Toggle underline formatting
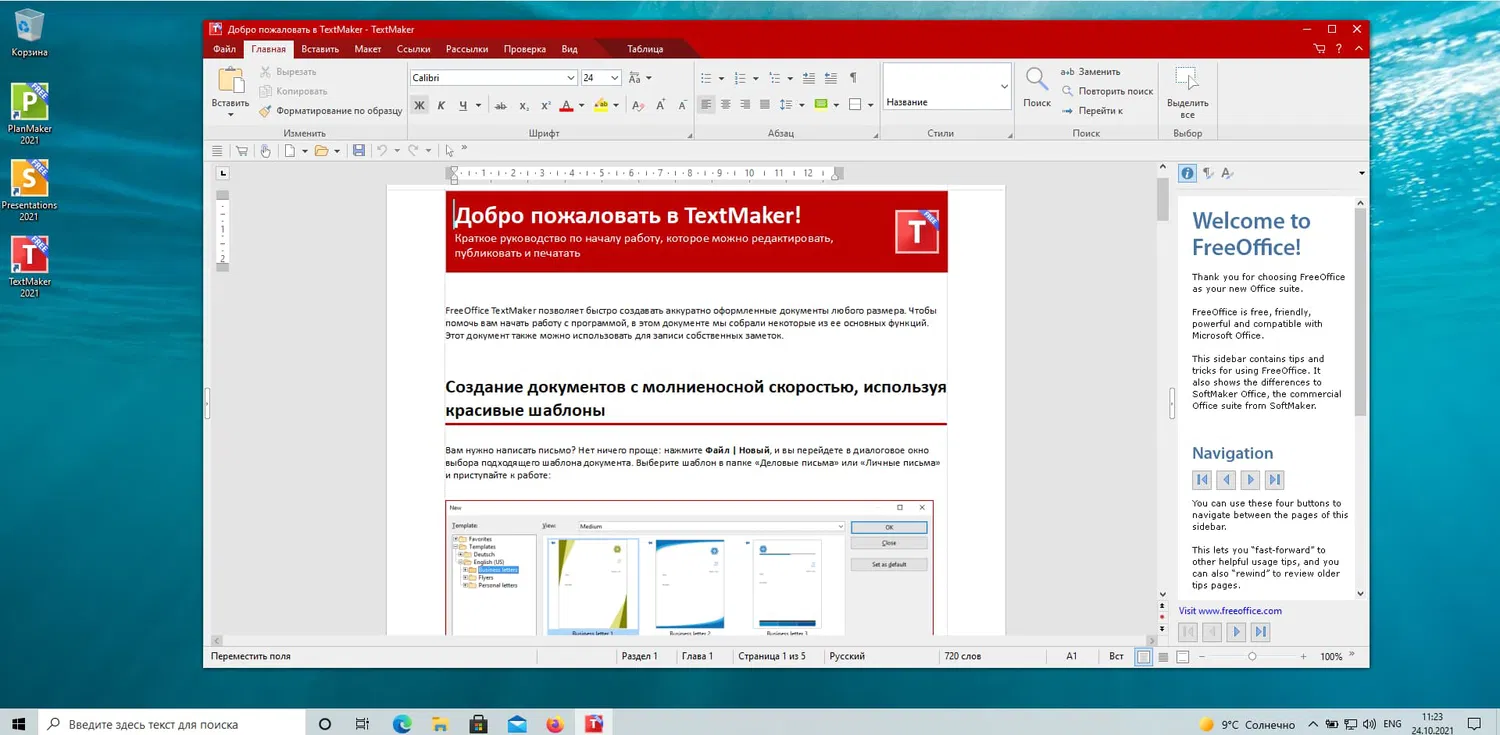The height and width of the screenshot is (735, 1500). point(463,104)
